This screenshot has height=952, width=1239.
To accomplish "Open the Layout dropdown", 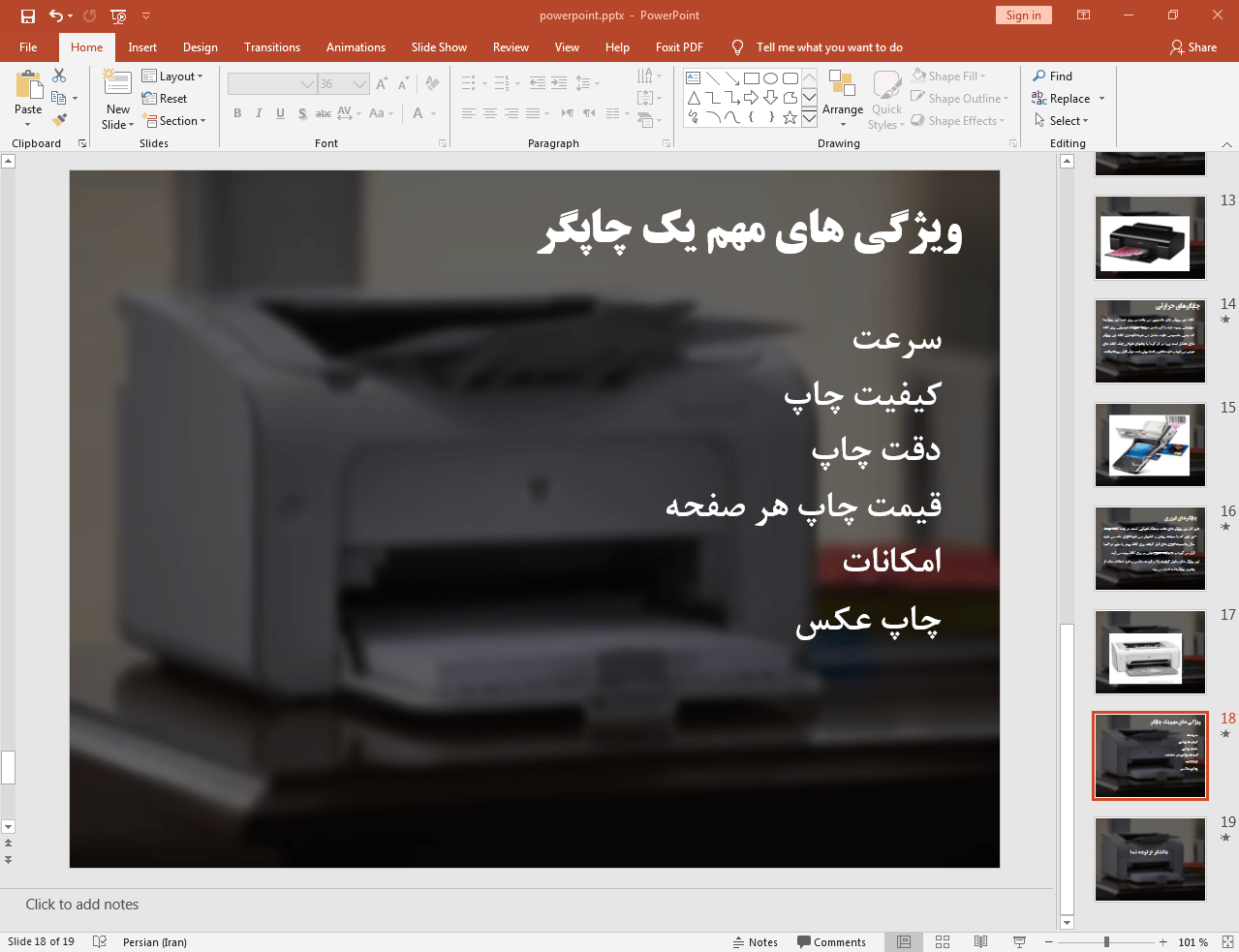I will [x=172, y=77].
